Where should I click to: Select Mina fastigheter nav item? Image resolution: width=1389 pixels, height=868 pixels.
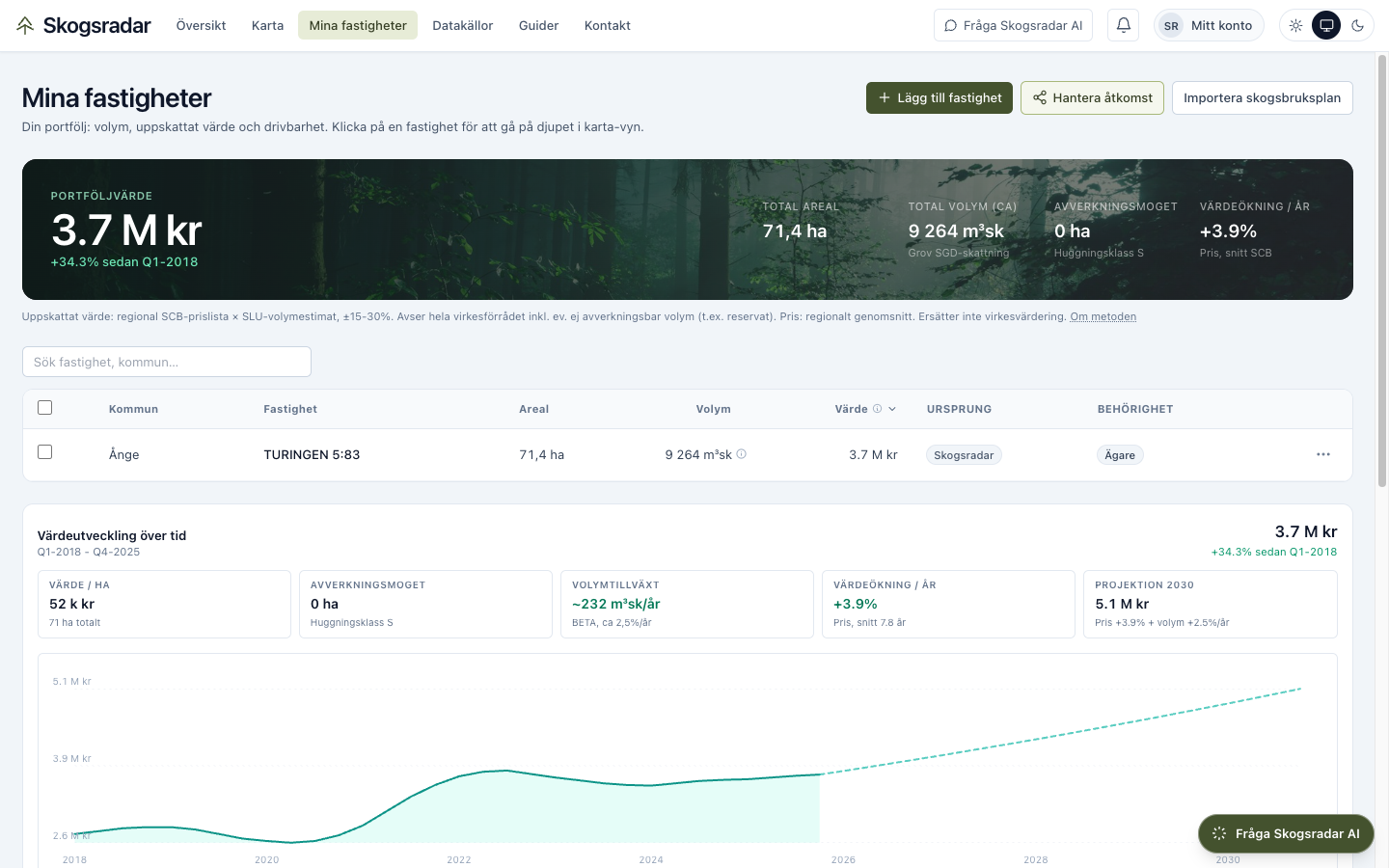[358, 26]
